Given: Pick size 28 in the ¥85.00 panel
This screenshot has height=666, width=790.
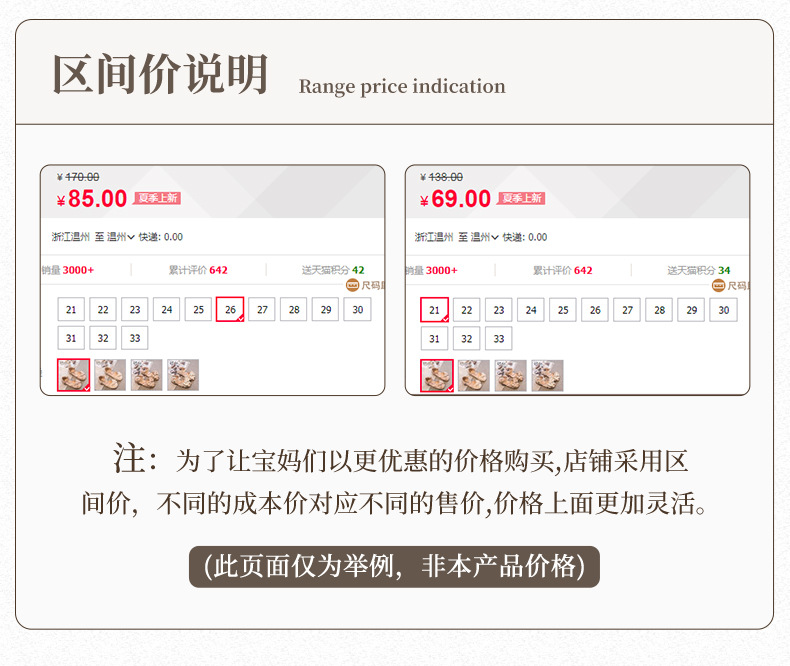Looking at the screenshot, I should pyautogui.click(x=294, y=310).
